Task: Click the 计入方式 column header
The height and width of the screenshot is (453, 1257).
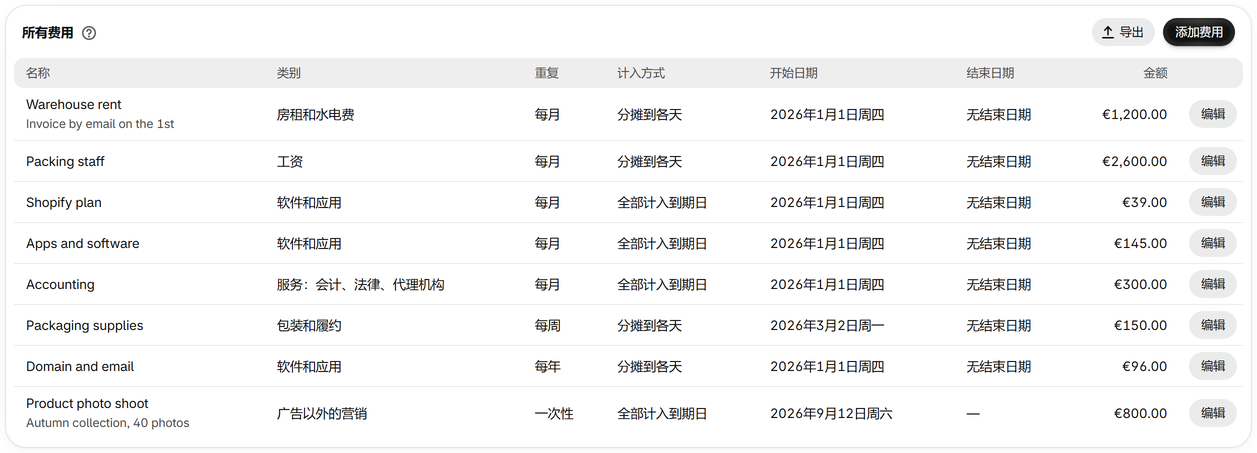Action: [641, 73]
